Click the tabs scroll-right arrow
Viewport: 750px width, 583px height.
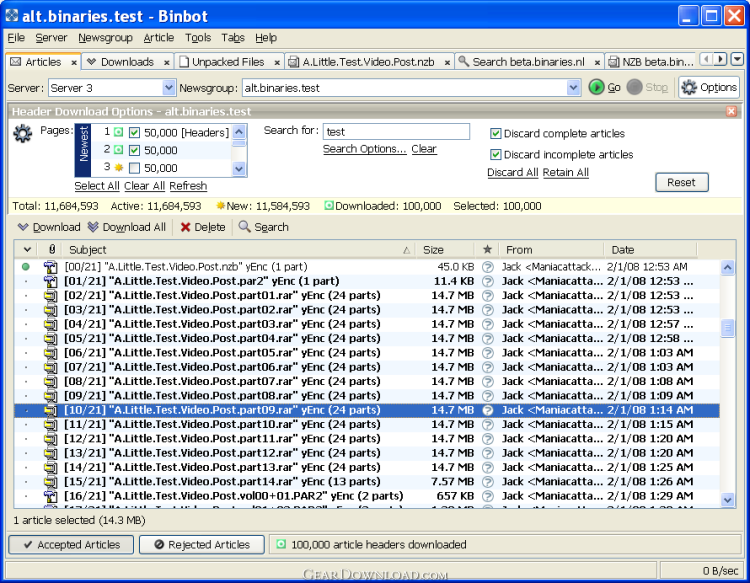[721, 59]
